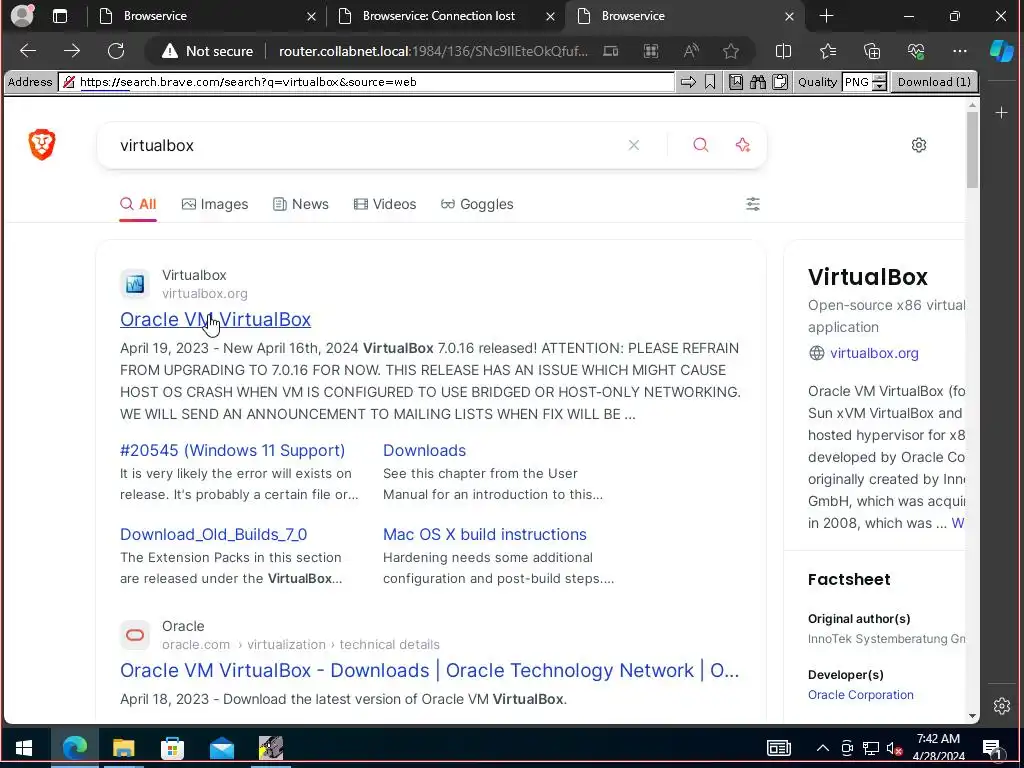This screenshot has height=768, width=1024.
Task: Click the Browservice Go arrow button
Action: (x=688, y=82)
